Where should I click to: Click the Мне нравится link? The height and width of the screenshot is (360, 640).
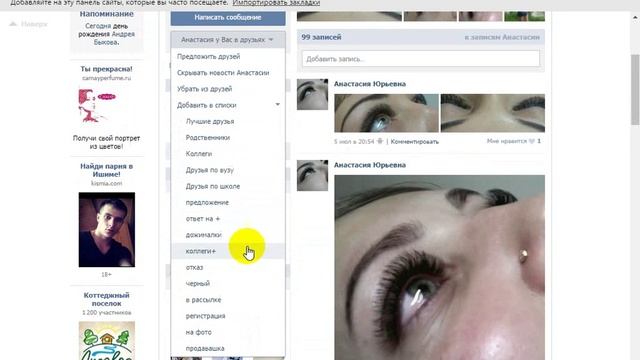[507, 141]
